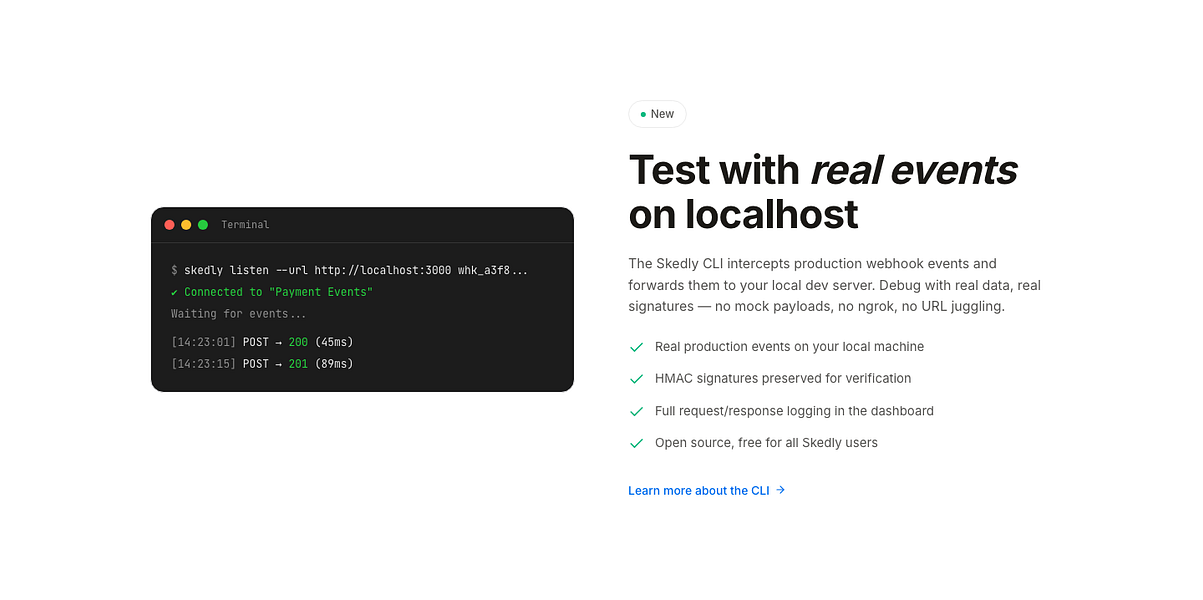The width and height of the screenshot is (1203, 600).
Task: Click the New badge pill
Action: [x=657, y=114]
